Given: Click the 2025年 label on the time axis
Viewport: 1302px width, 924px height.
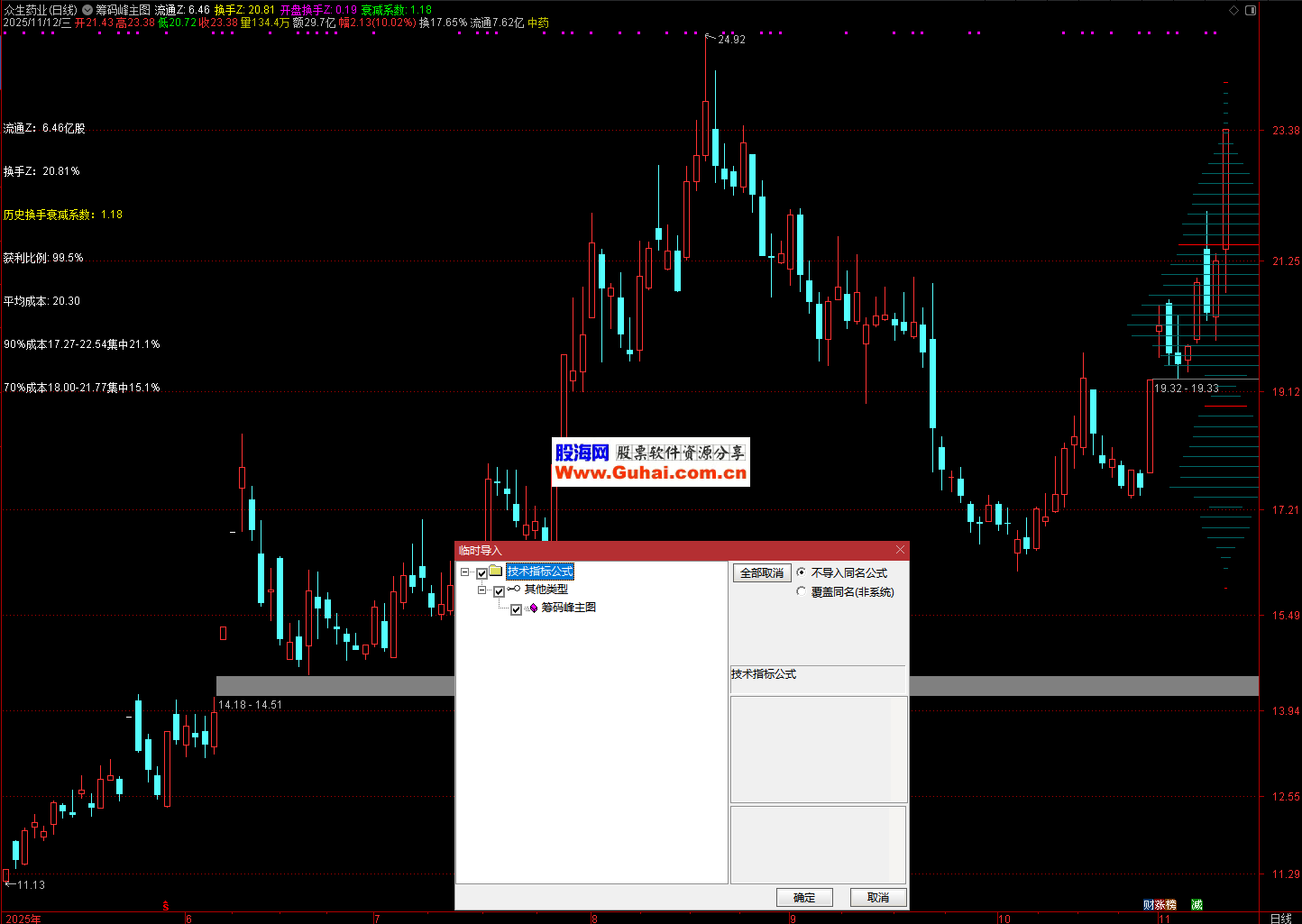Looking at the screenshot, I should click(23, 919).
